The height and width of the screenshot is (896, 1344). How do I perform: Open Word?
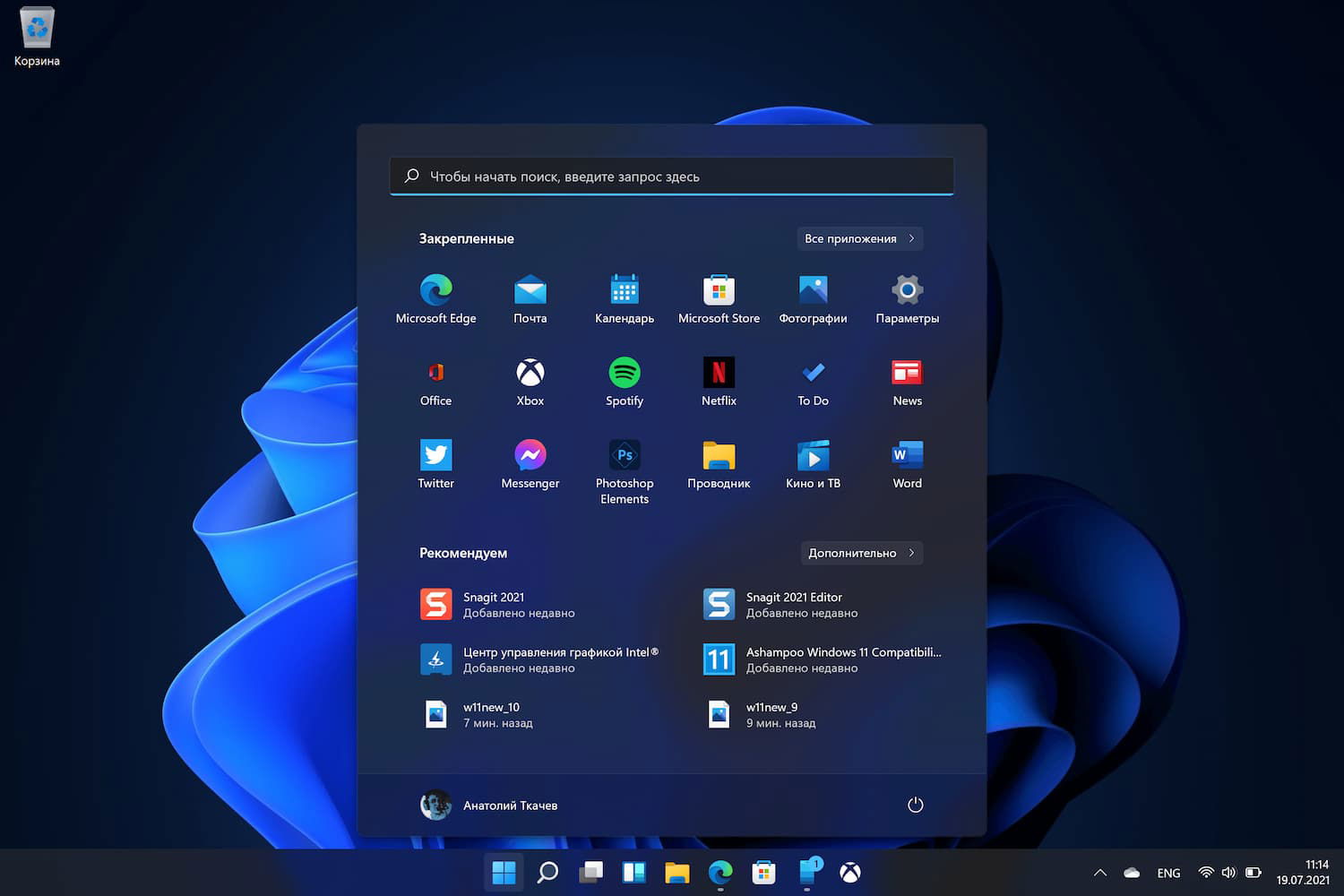tap(907, 465)
